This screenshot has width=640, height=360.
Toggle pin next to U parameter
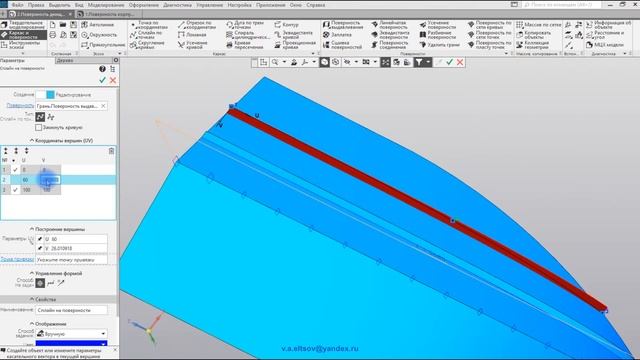(40, 239)
